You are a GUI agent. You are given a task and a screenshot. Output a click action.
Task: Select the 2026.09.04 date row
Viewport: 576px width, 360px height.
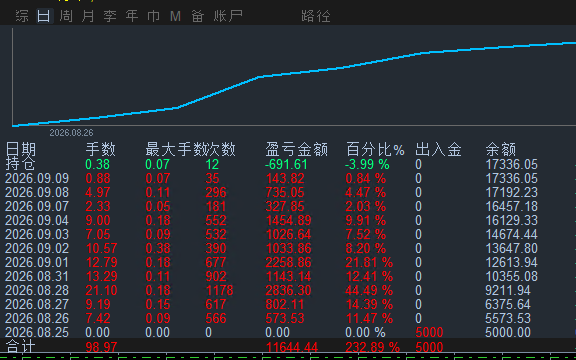(37, 220)
